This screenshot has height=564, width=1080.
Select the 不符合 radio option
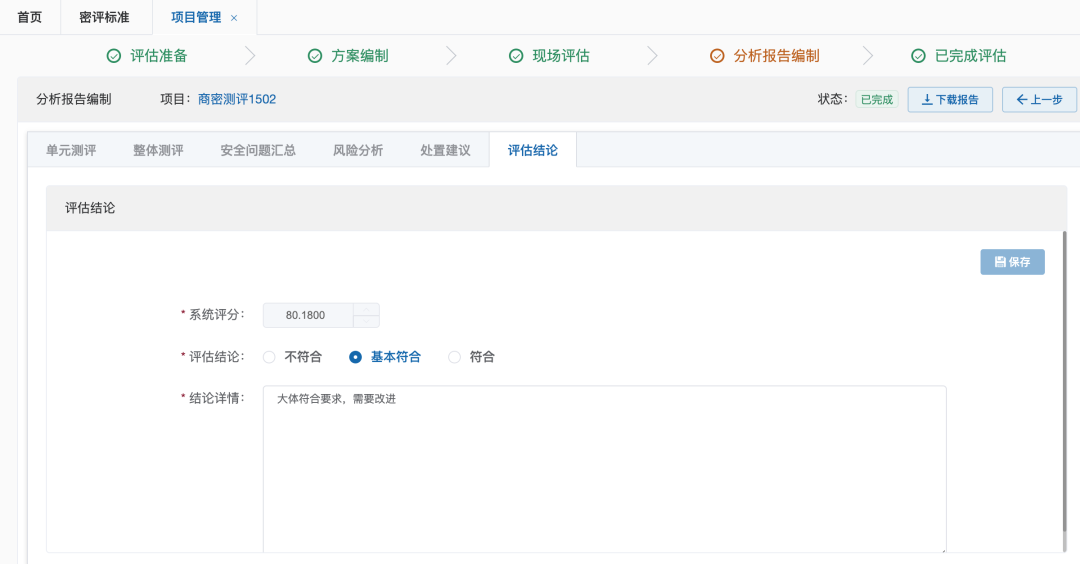270,357
